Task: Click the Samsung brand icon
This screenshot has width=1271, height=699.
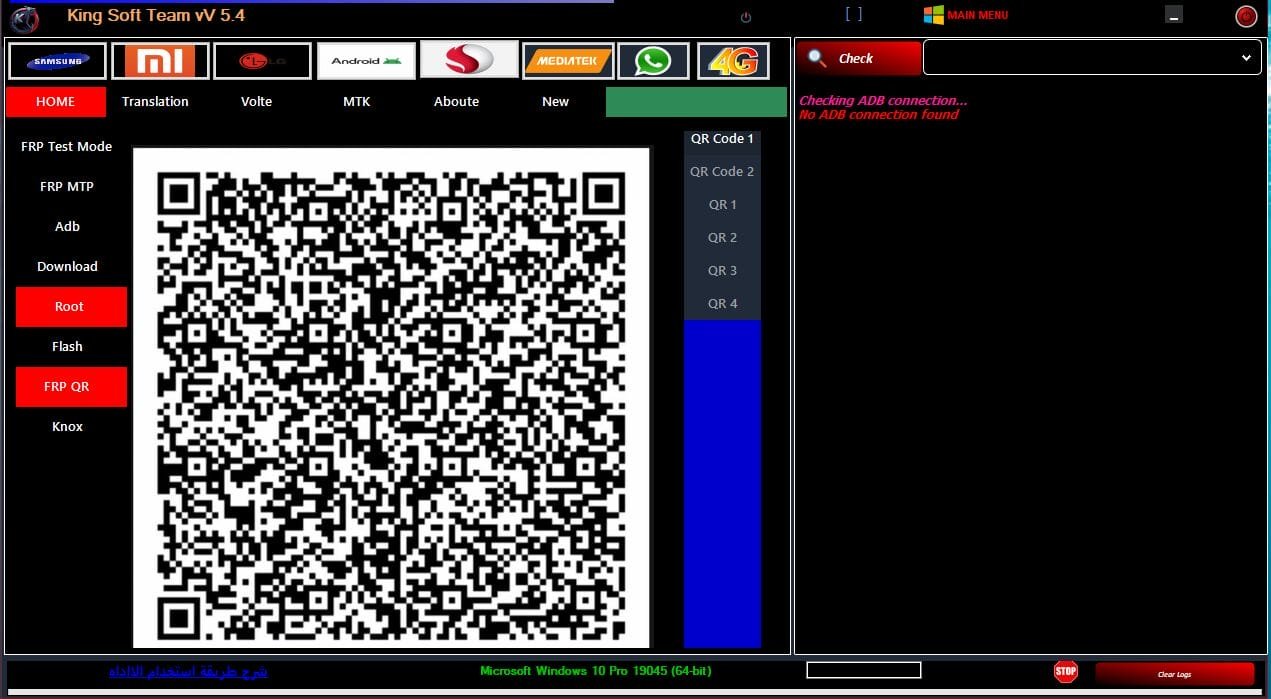Action: point(57,61)
